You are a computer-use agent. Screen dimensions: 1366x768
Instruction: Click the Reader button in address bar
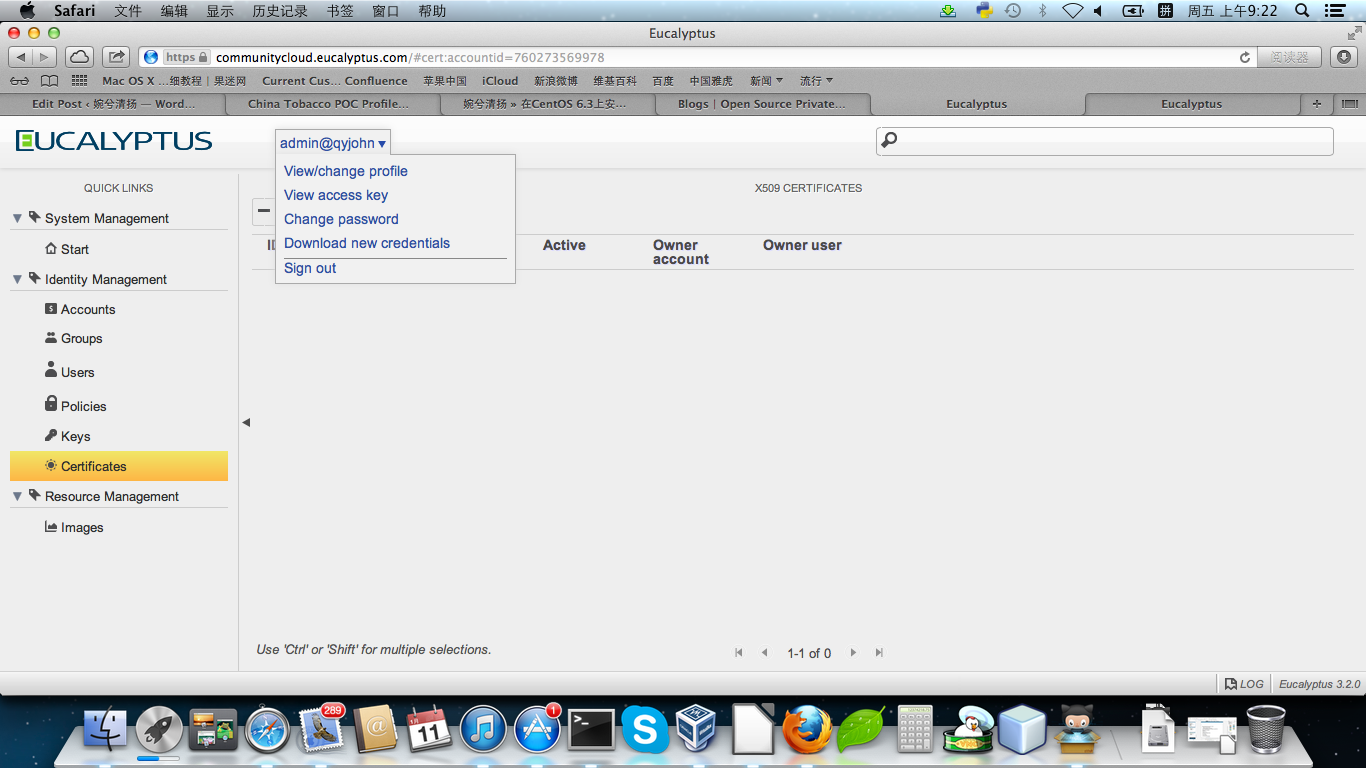[x=1289, y=57]
